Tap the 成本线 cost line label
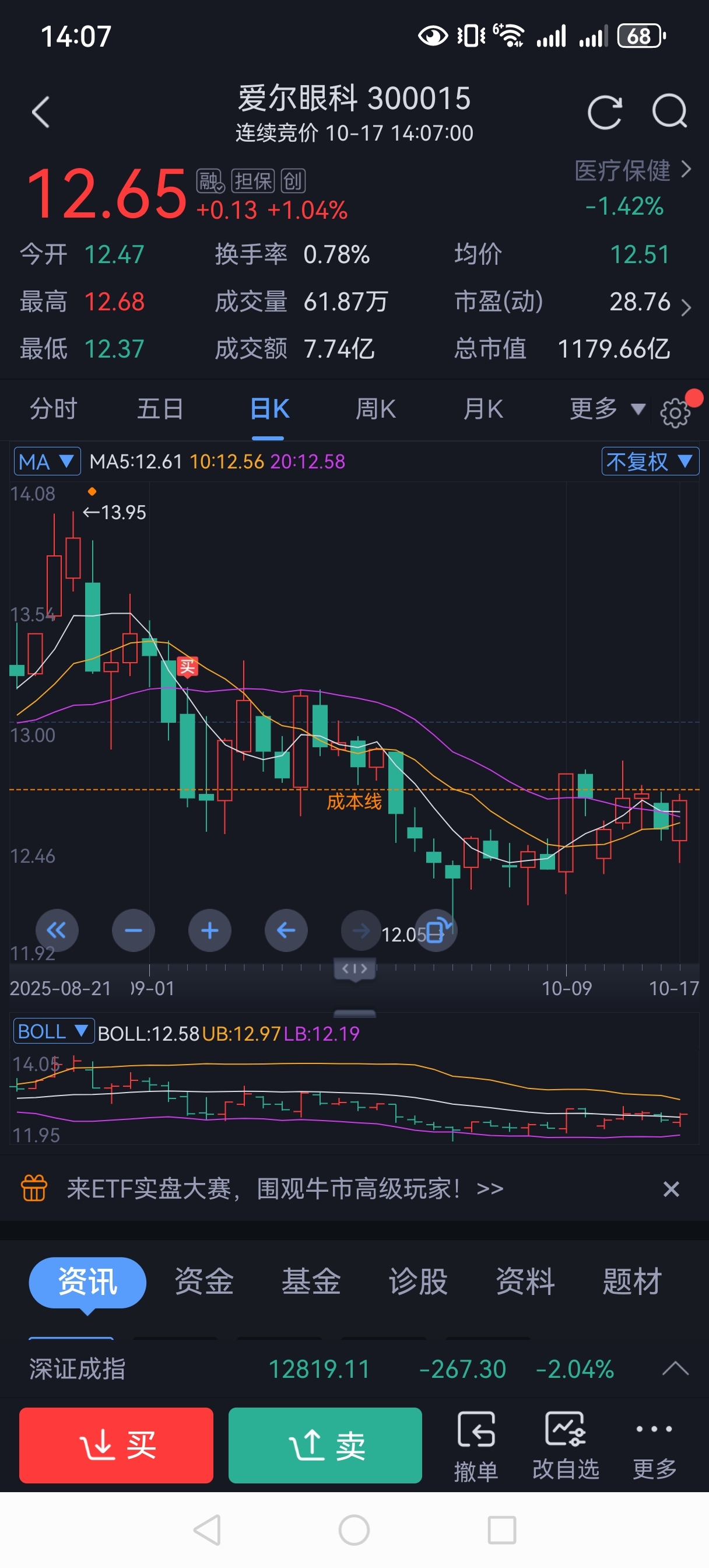The height and width of the screenshot is (1568, 709). pos(354,801)
